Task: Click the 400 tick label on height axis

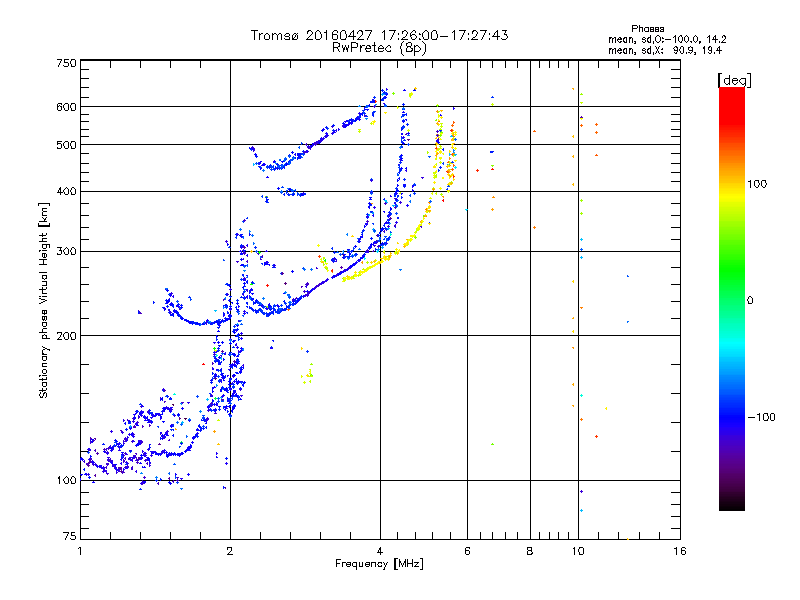Action: pos(66,191)
